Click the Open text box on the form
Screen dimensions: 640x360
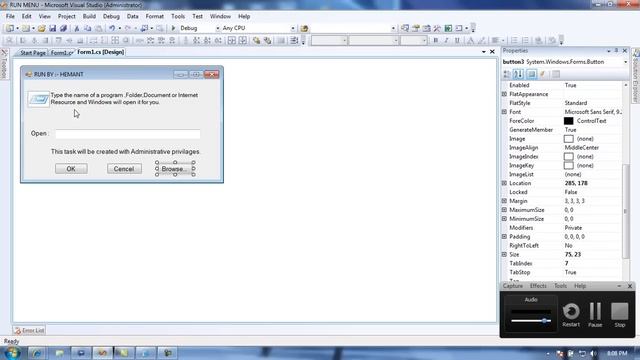pos(128,133)
